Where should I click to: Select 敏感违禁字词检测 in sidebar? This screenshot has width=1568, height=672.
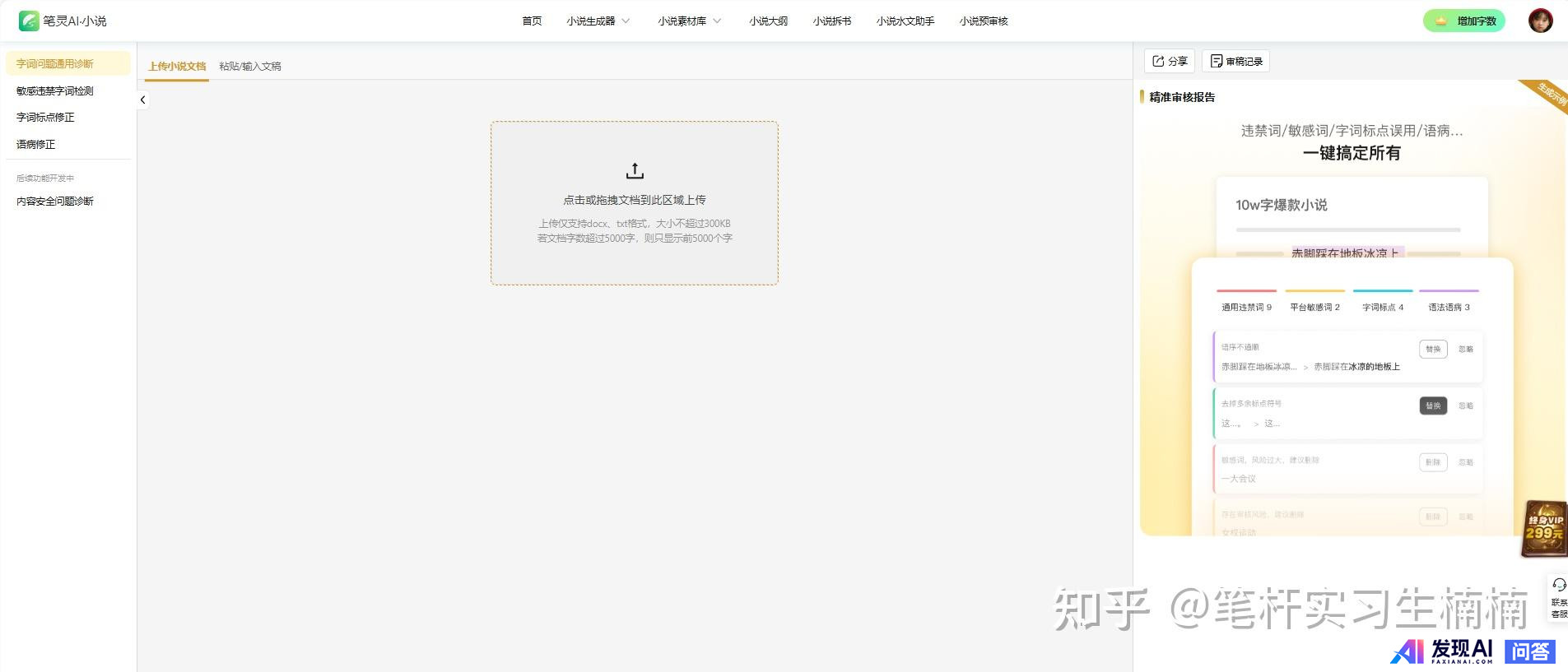(55, 90)
